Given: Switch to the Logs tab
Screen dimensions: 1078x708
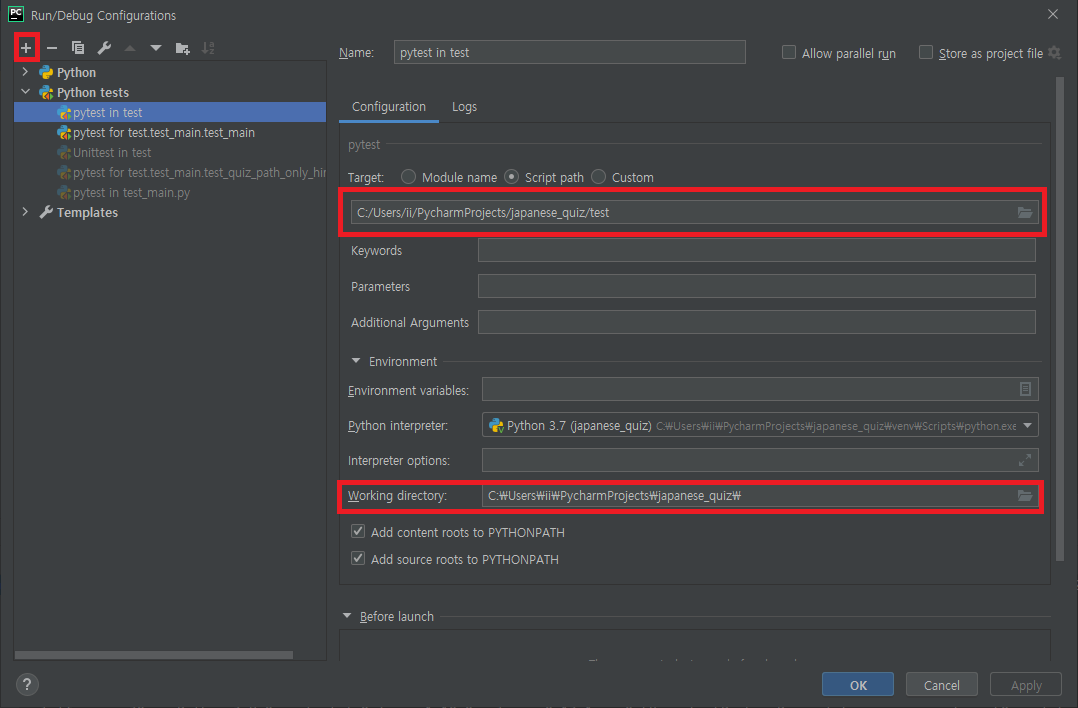Looking at the screenshot, I should click(x=464, y=107).
